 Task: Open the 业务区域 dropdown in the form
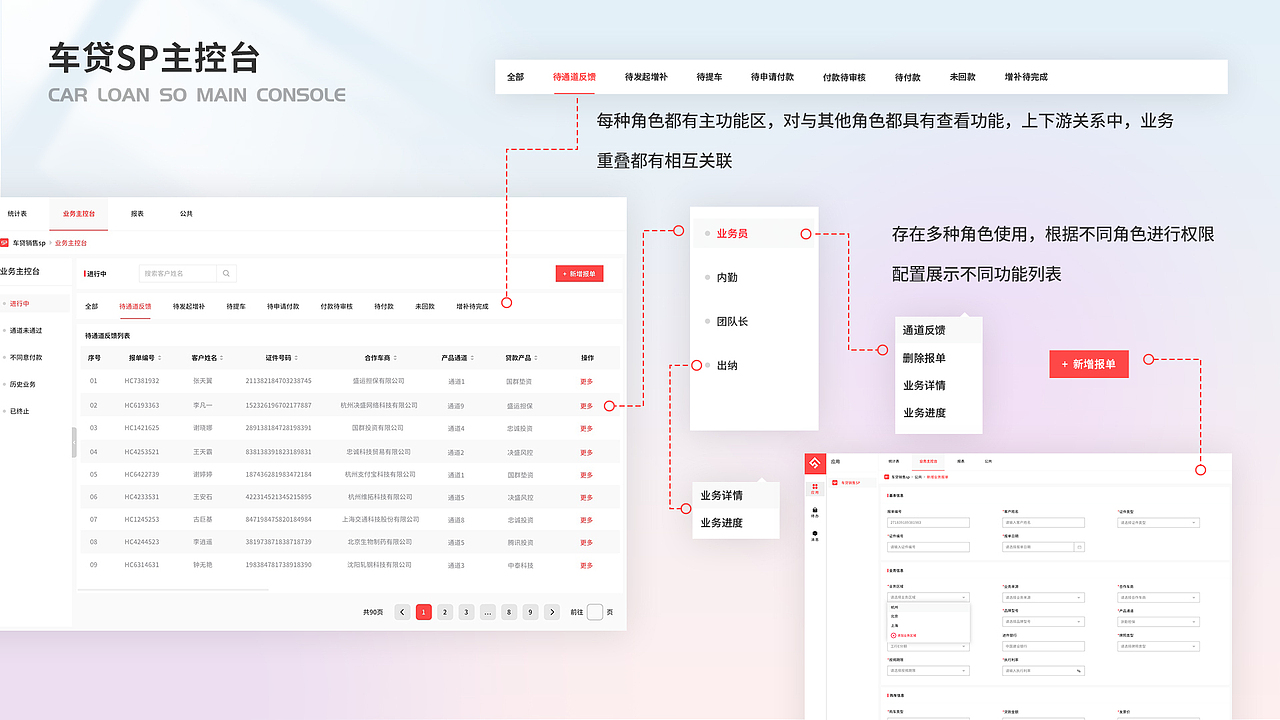pos(928,597)
